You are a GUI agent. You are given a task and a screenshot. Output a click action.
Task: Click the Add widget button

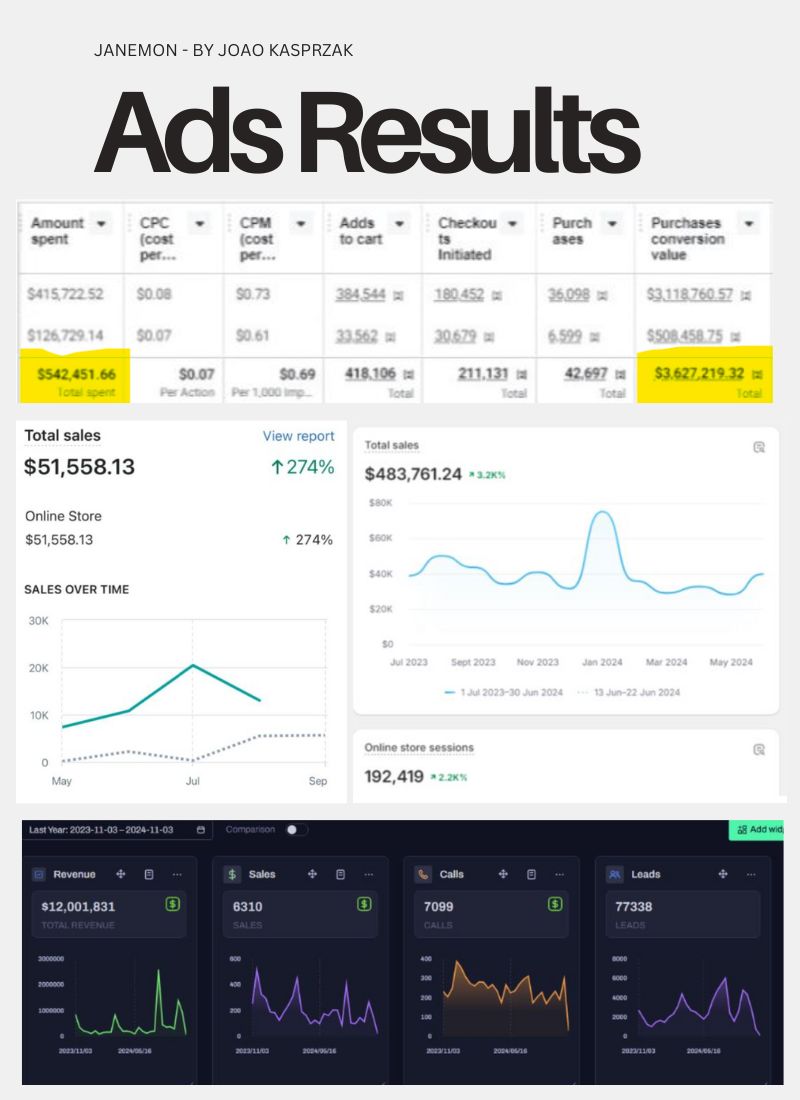click(758, 830)
